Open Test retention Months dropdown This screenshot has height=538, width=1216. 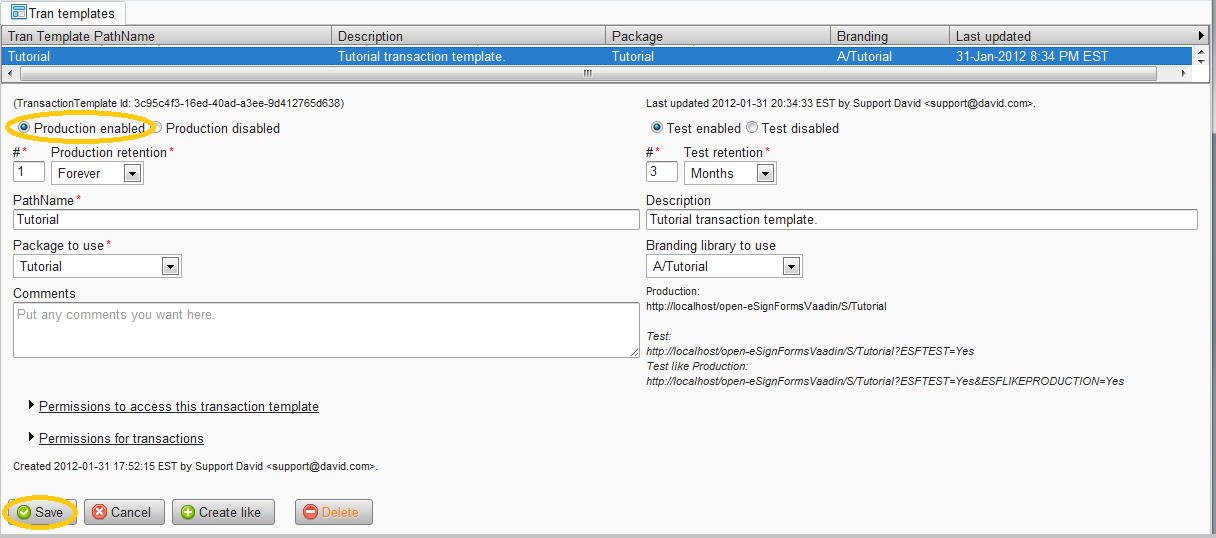tap(765, 173)
